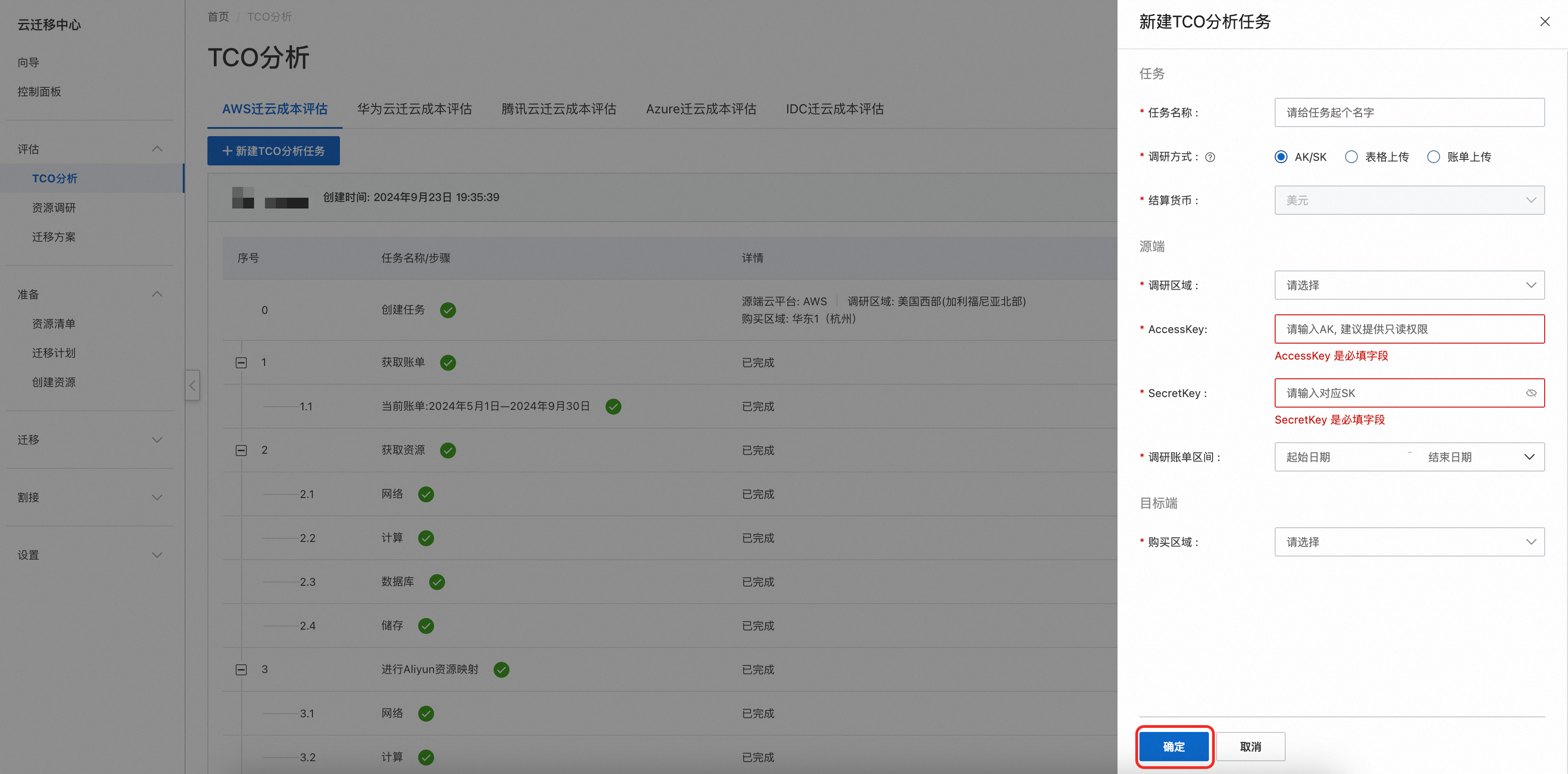Click the check icon next to 当前账单 row
The height and width of the screenshot is (774, 1568).
[x=614, y=406]
